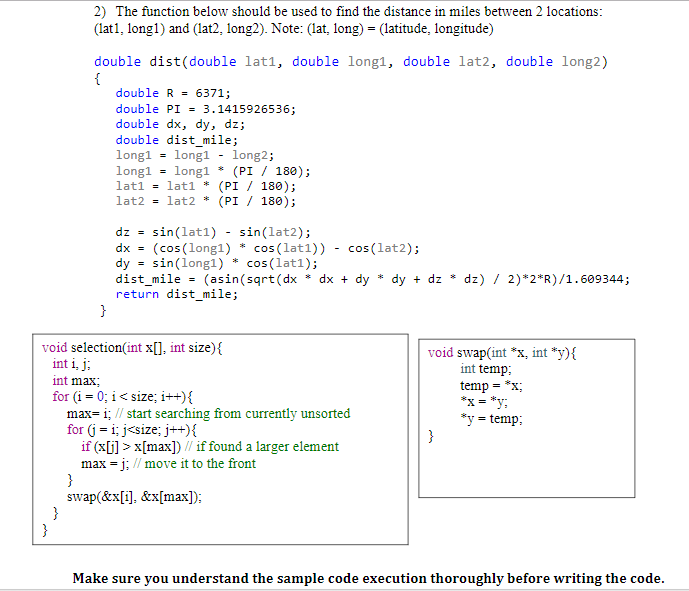Click the line 'double PI = 3.1415926536;'
This screenshot has height=591, width=689.
tap(206, 109)
